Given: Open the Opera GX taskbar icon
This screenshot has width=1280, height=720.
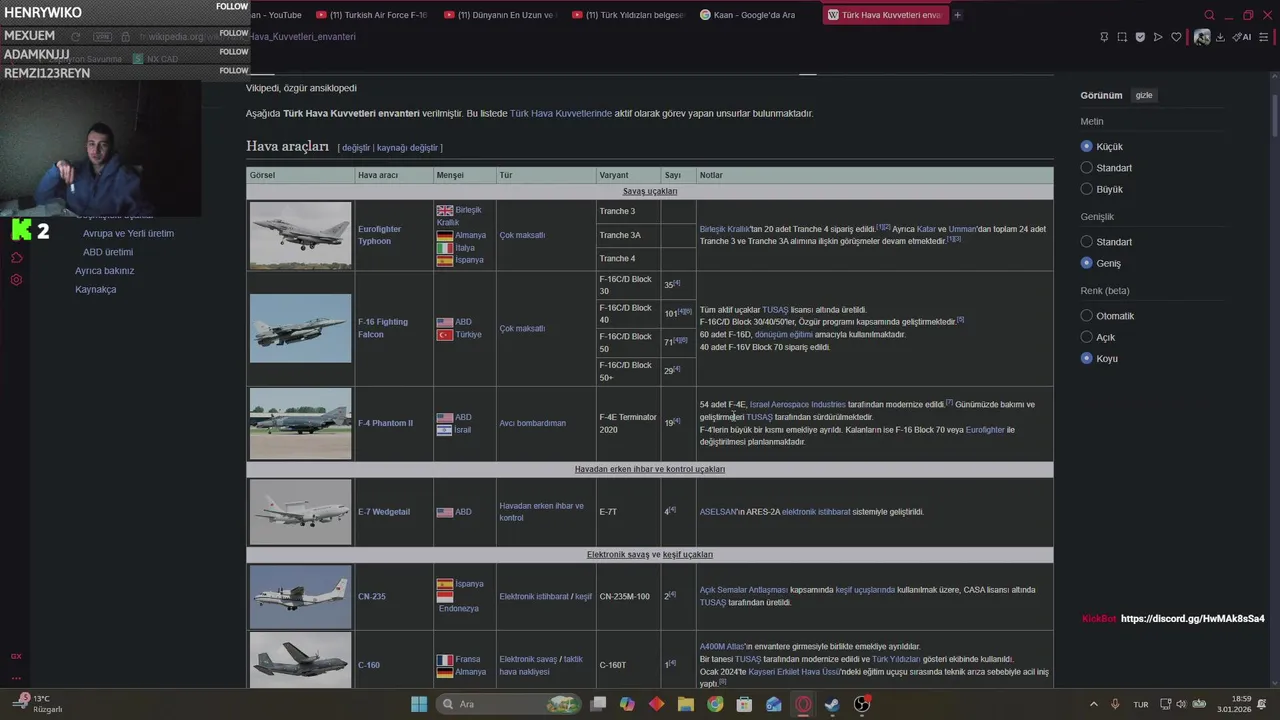Looking at the screenshot, I should tap(803, 704).
